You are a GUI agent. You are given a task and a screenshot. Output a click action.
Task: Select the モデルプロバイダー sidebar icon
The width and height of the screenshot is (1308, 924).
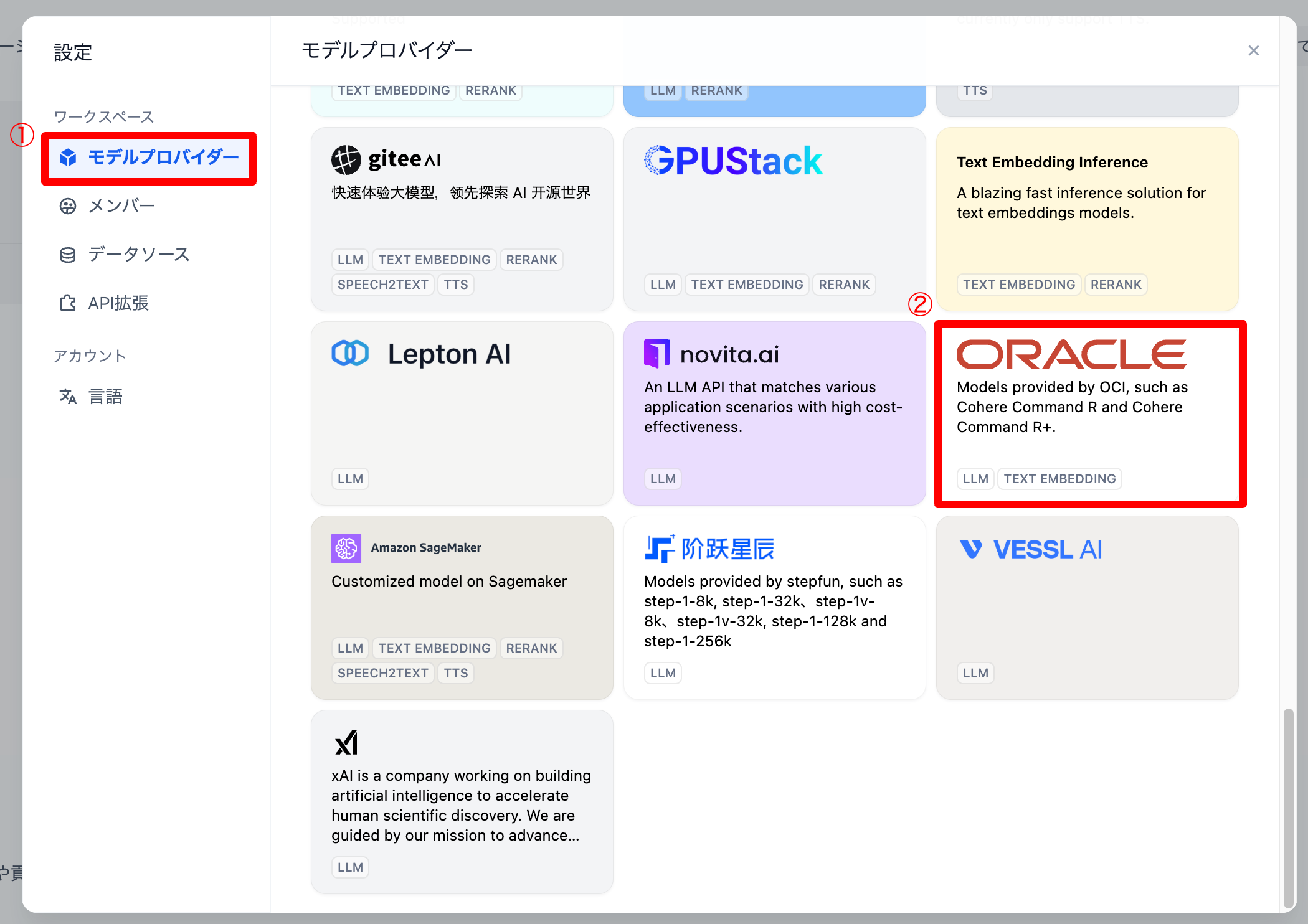coord(68,158)
